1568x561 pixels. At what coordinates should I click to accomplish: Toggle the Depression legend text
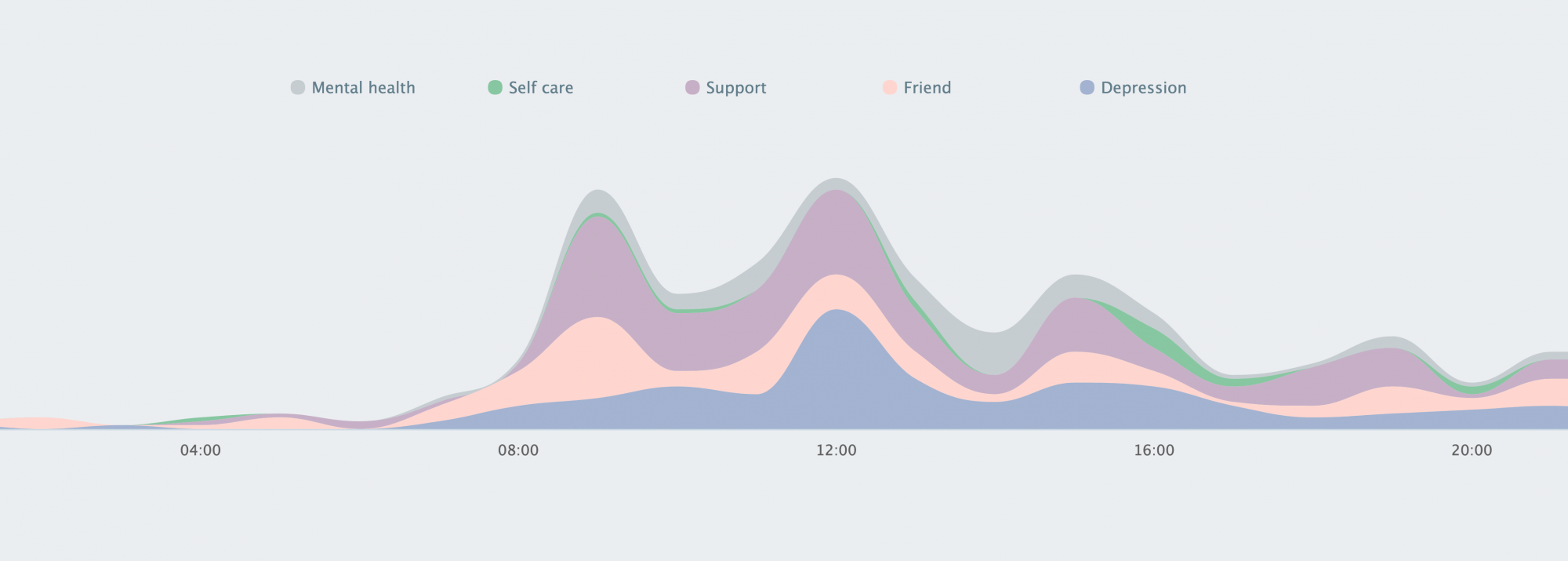pos(1143,88)
